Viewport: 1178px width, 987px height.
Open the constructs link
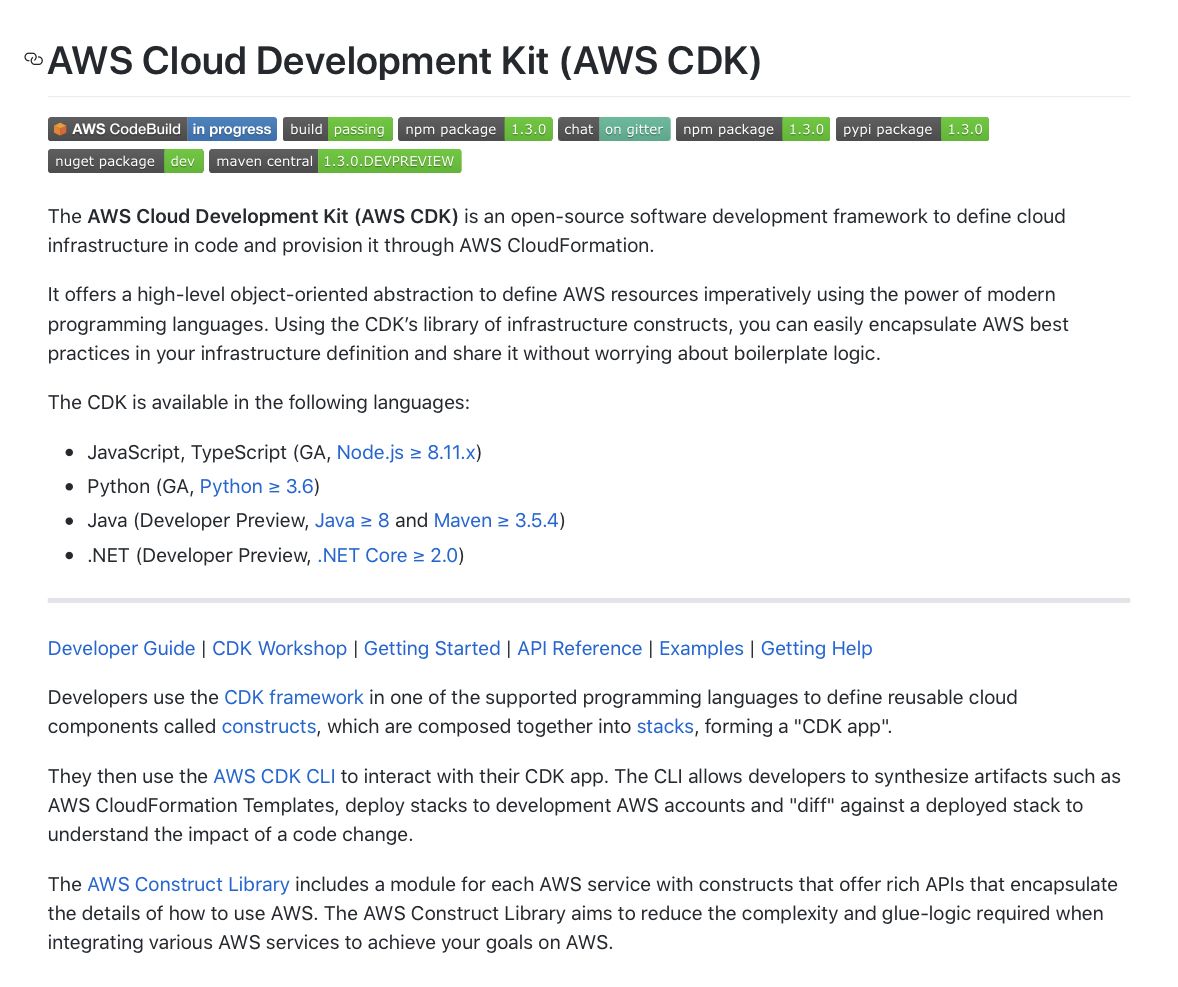[x=269, y=726]
